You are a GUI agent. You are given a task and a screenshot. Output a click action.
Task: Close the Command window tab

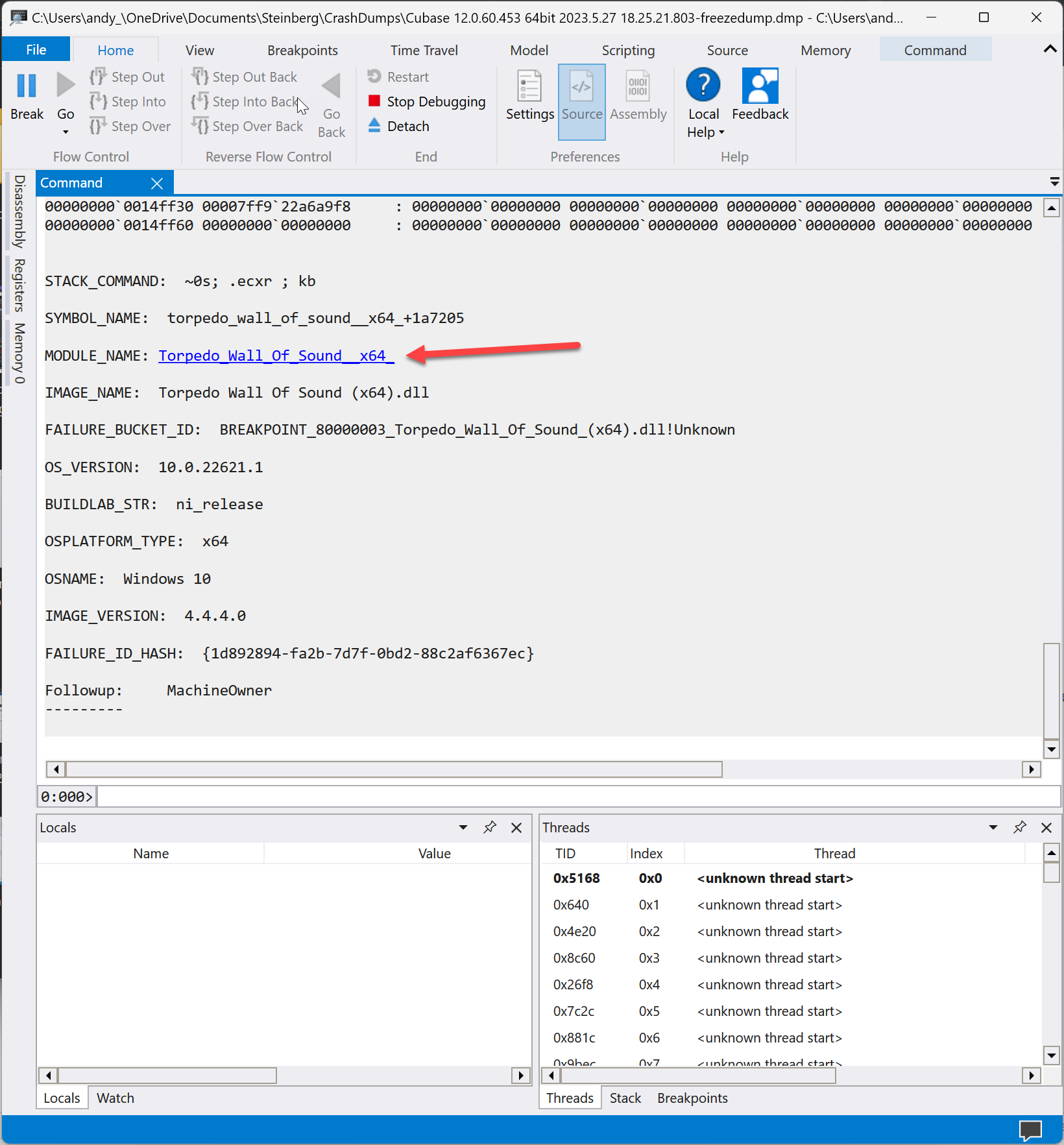(x=157, y=184)
